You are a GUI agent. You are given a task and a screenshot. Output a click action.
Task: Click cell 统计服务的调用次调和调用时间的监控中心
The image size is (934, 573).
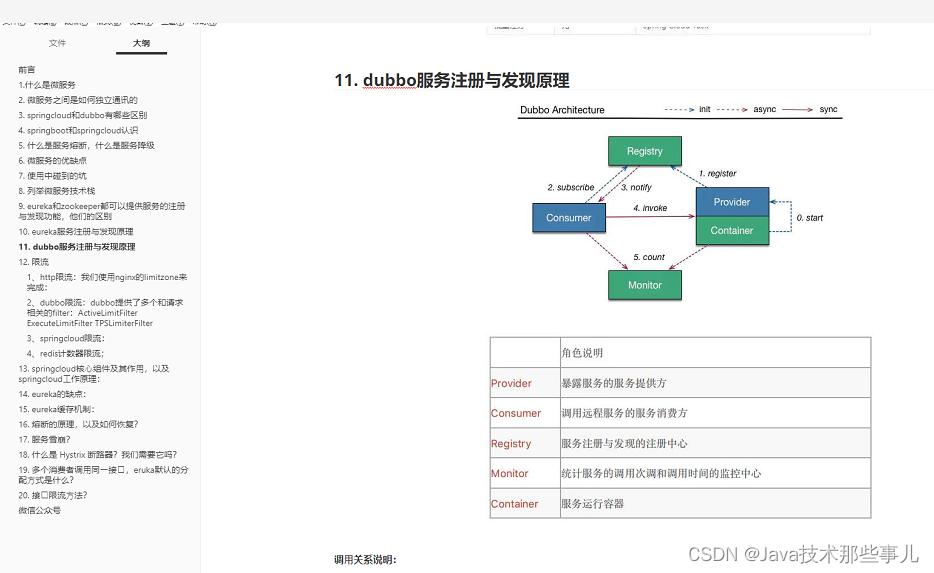[715, 473]
